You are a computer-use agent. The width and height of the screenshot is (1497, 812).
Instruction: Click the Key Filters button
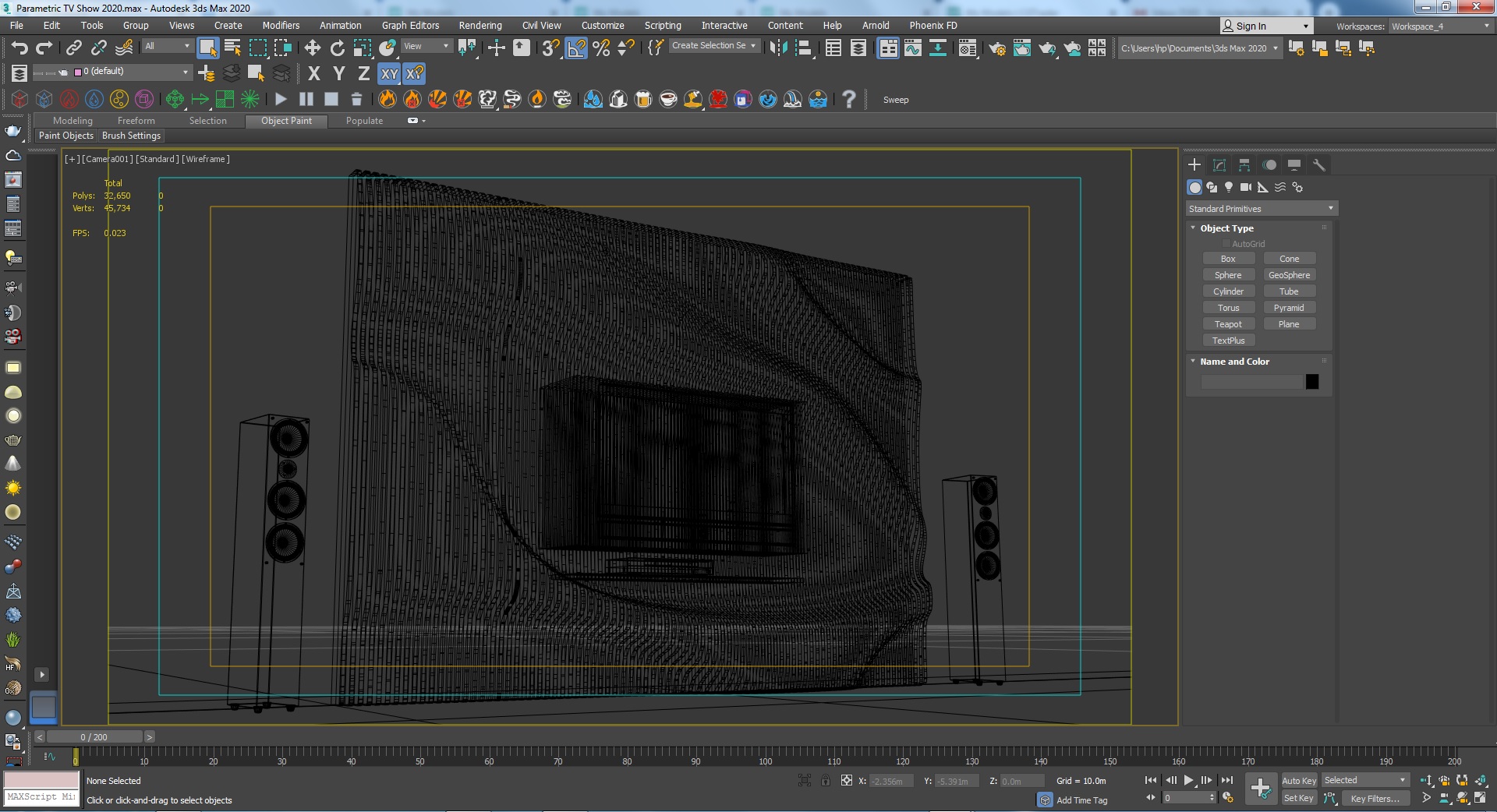pyautogui.click(x=1375, y=798)
